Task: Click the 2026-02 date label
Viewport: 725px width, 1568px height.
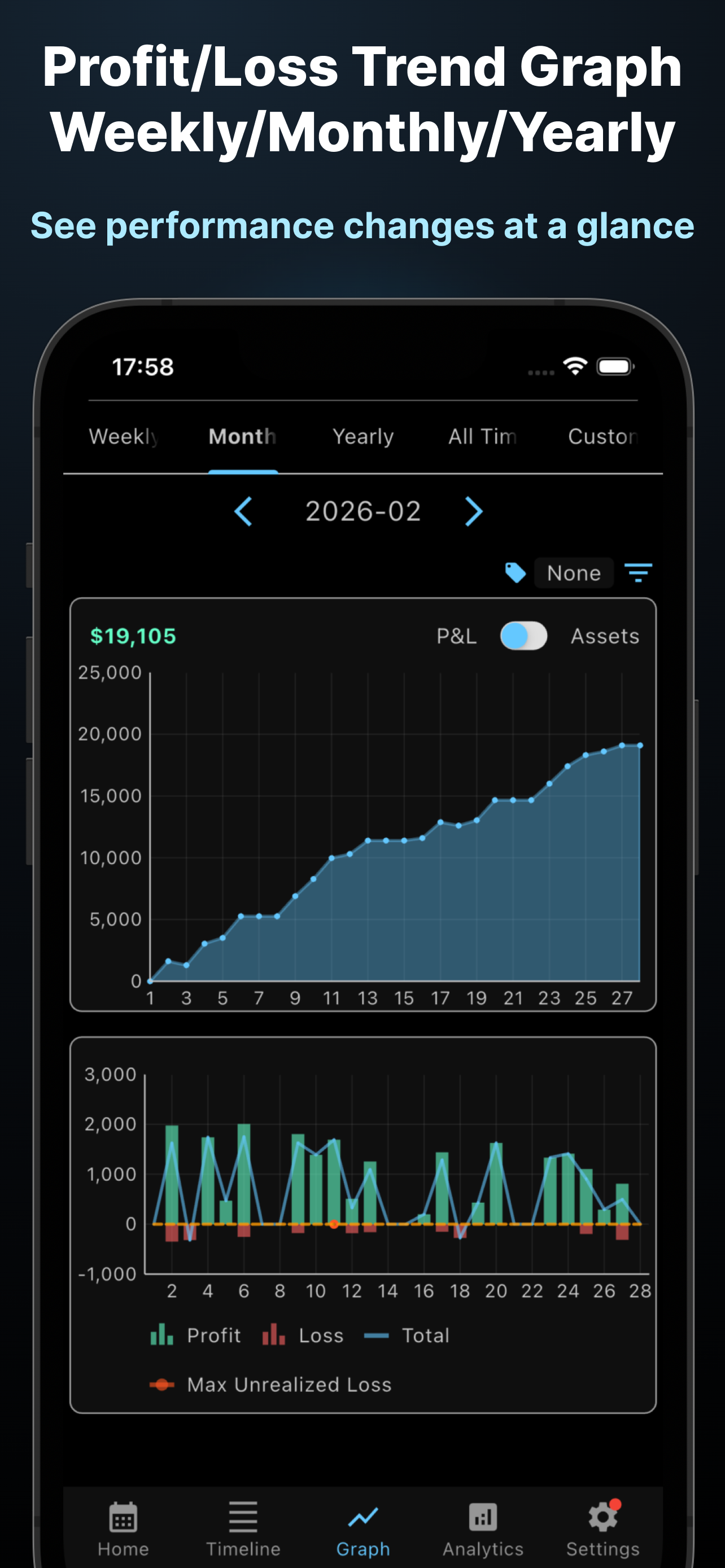Action: point(364,511)
